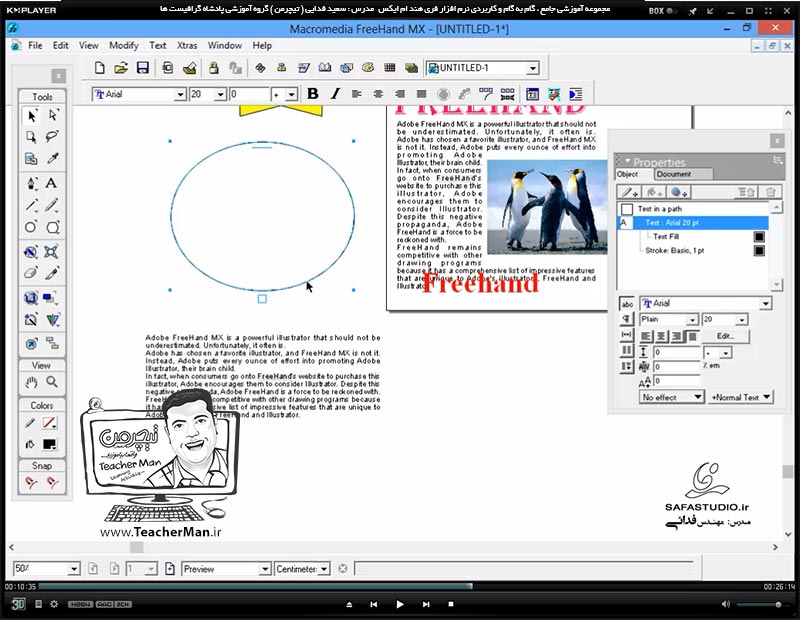The height and width of the screenshot is (621, 800).
Task: Open the Modify menu
Action: click(x=123, y=45)
